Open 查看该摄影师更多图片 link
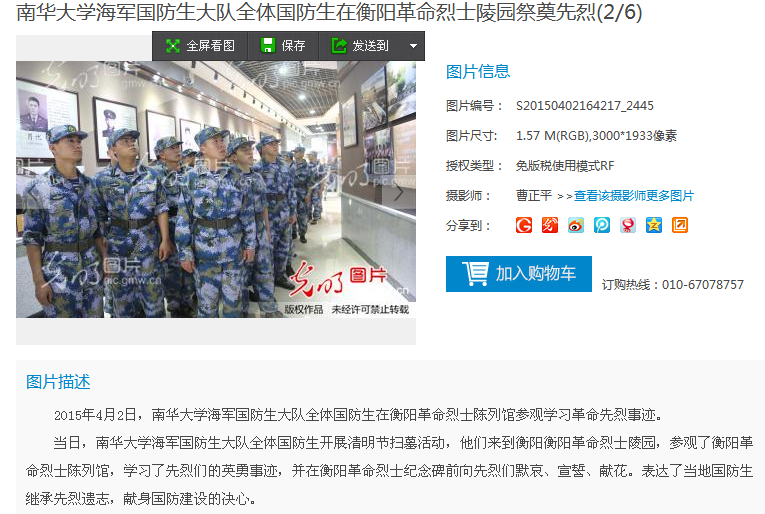The width and height of the screenshot is (765, 514). [634, 196]
